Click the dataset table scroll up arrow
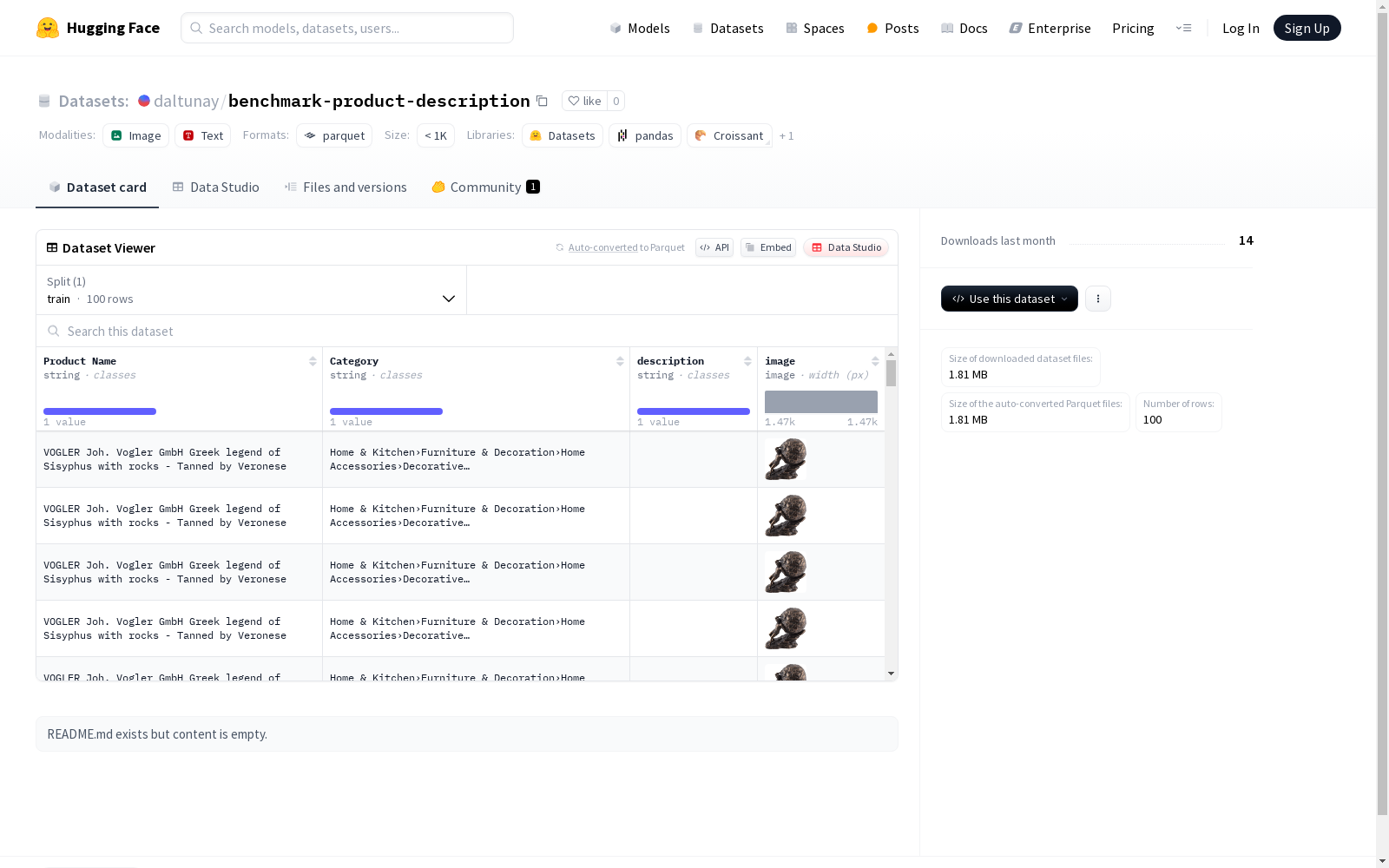Viewport: 1389px width, 868px height. click(891, 354)
